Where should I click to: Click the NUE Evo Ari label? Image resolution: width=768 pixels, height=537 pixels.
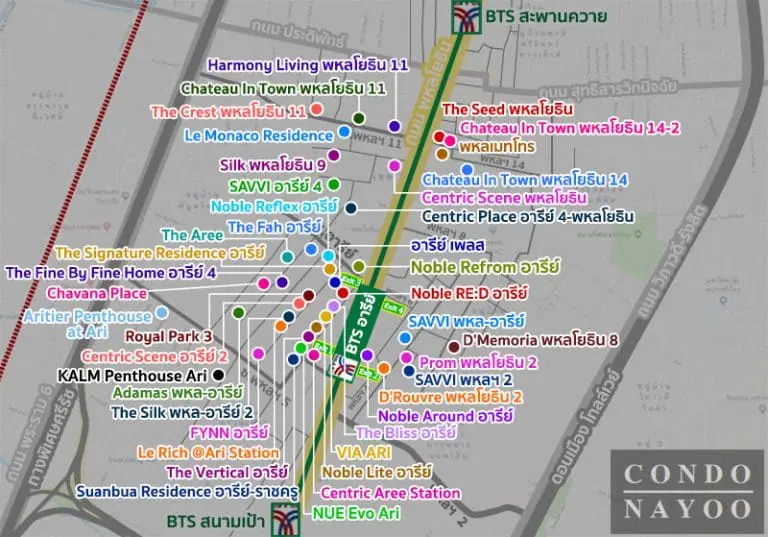pyautogui.click(x=356, y=513)
